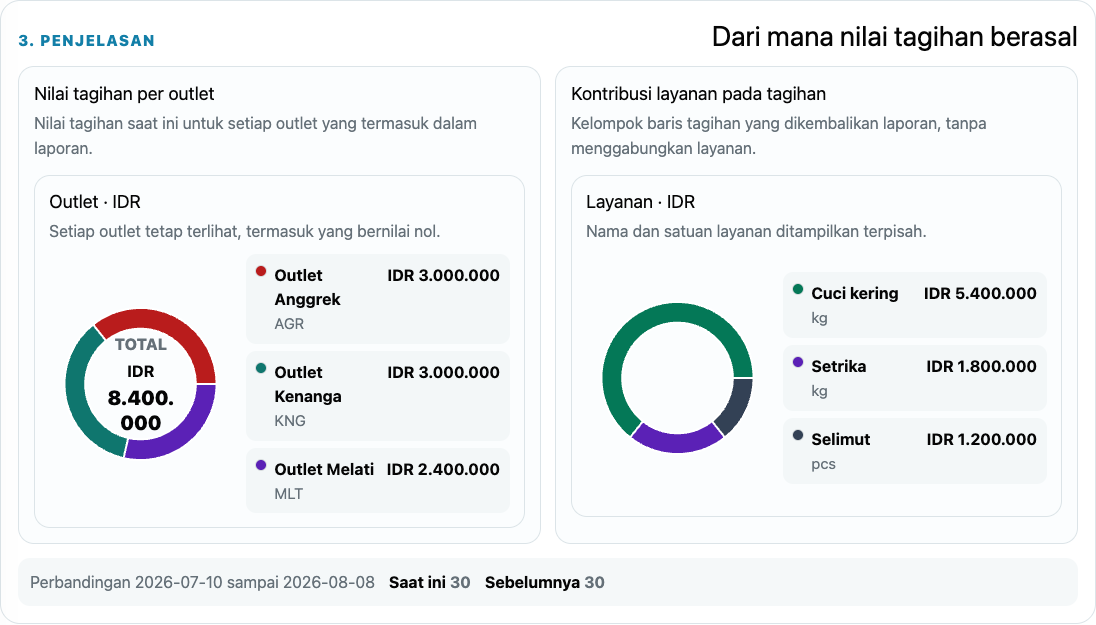Click the Kontribusi layanan pada tagihan title
The height and width of the screenshot is (625, 1096).
(x=698, y=94)
